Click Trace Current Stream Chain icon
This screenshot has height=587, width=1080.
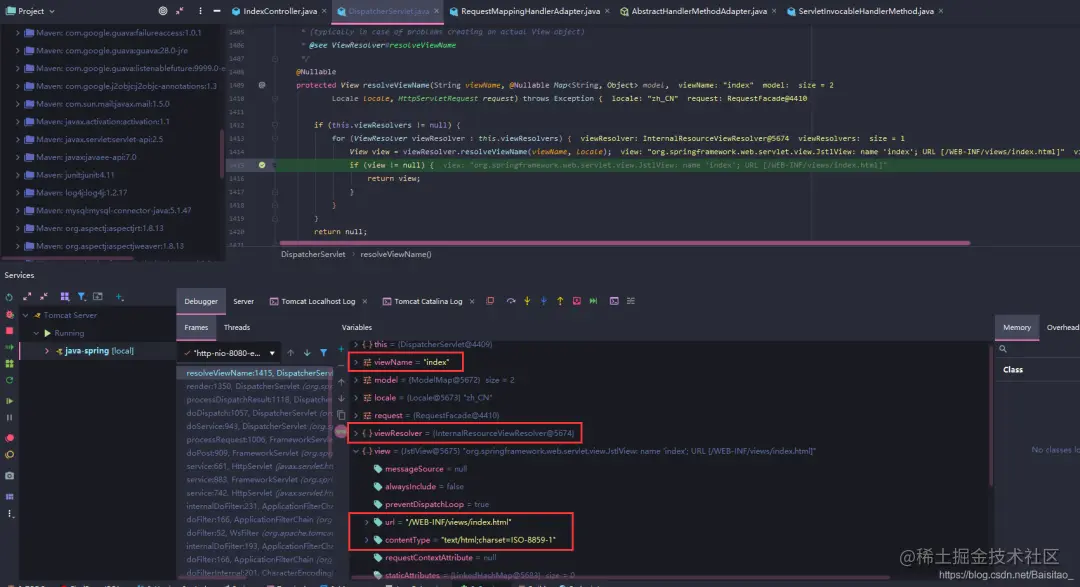click(630, 301)
